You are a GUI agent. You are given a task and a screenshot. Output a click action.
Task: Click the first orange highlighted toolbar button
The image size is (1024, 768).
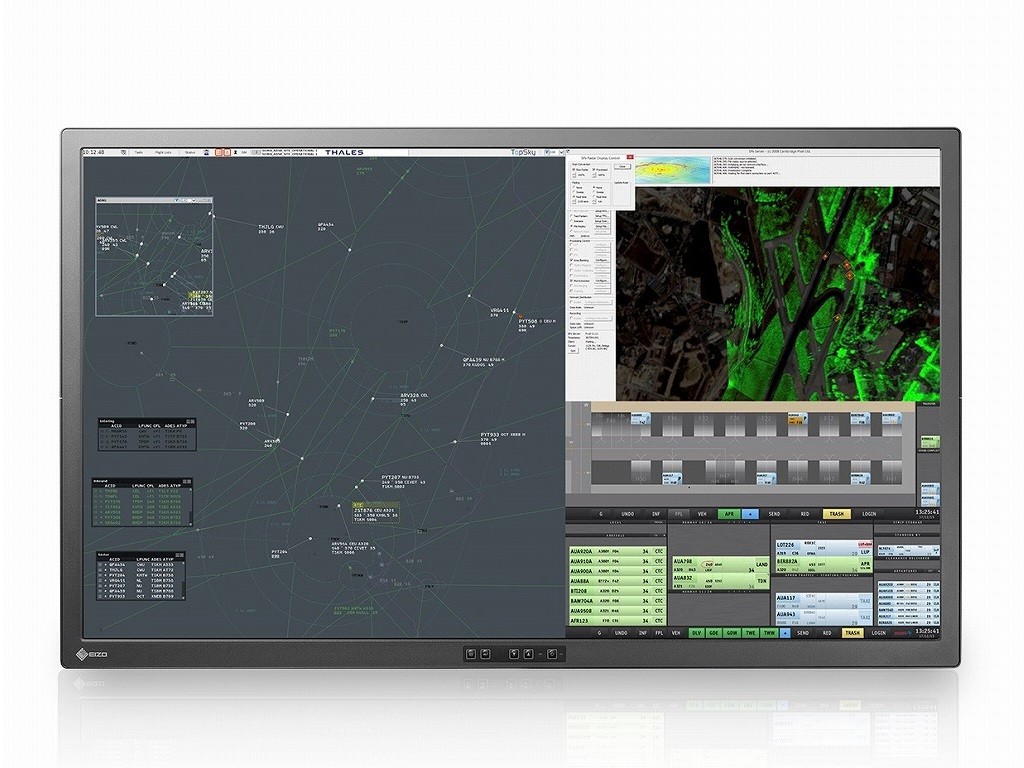point(219,152)
